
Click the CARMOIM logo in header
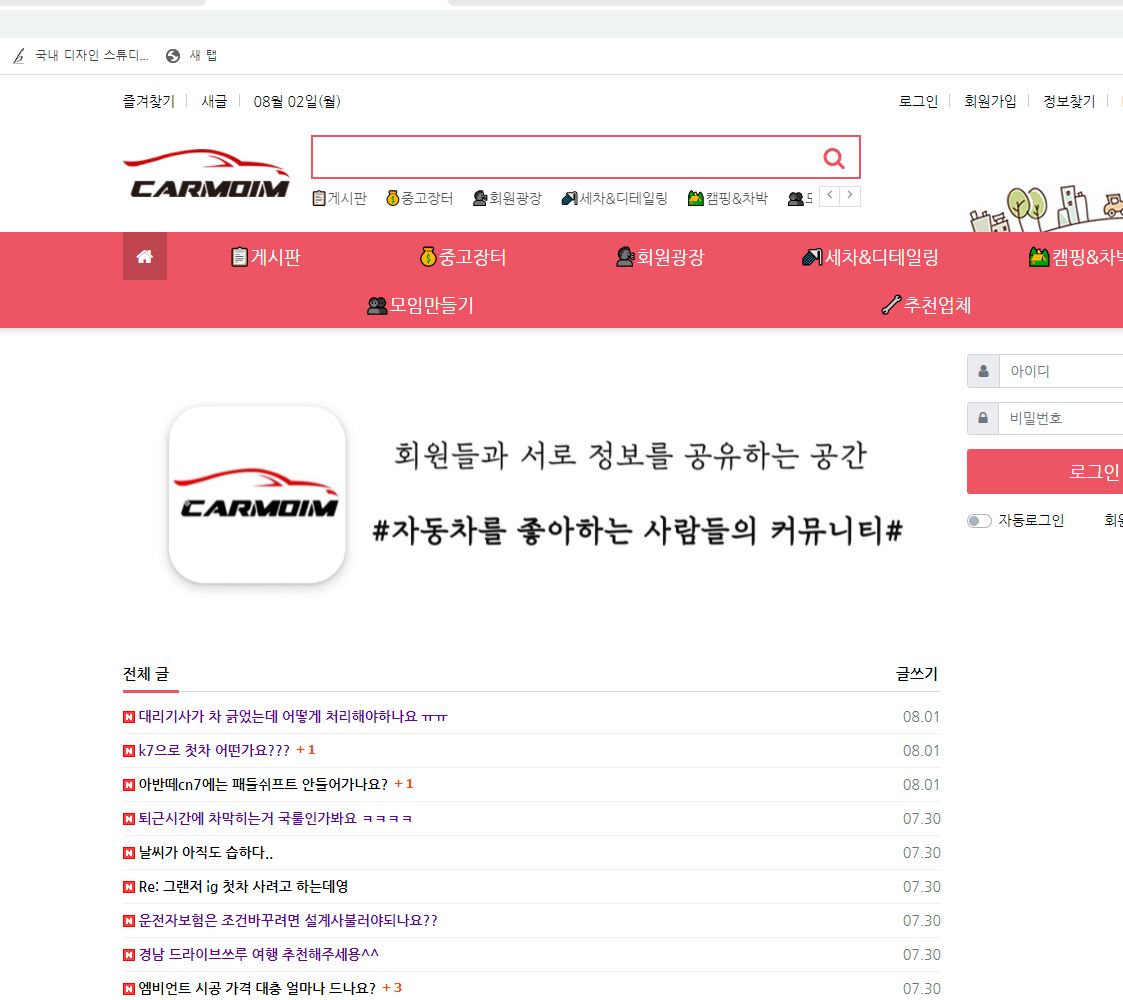[206, 173]
